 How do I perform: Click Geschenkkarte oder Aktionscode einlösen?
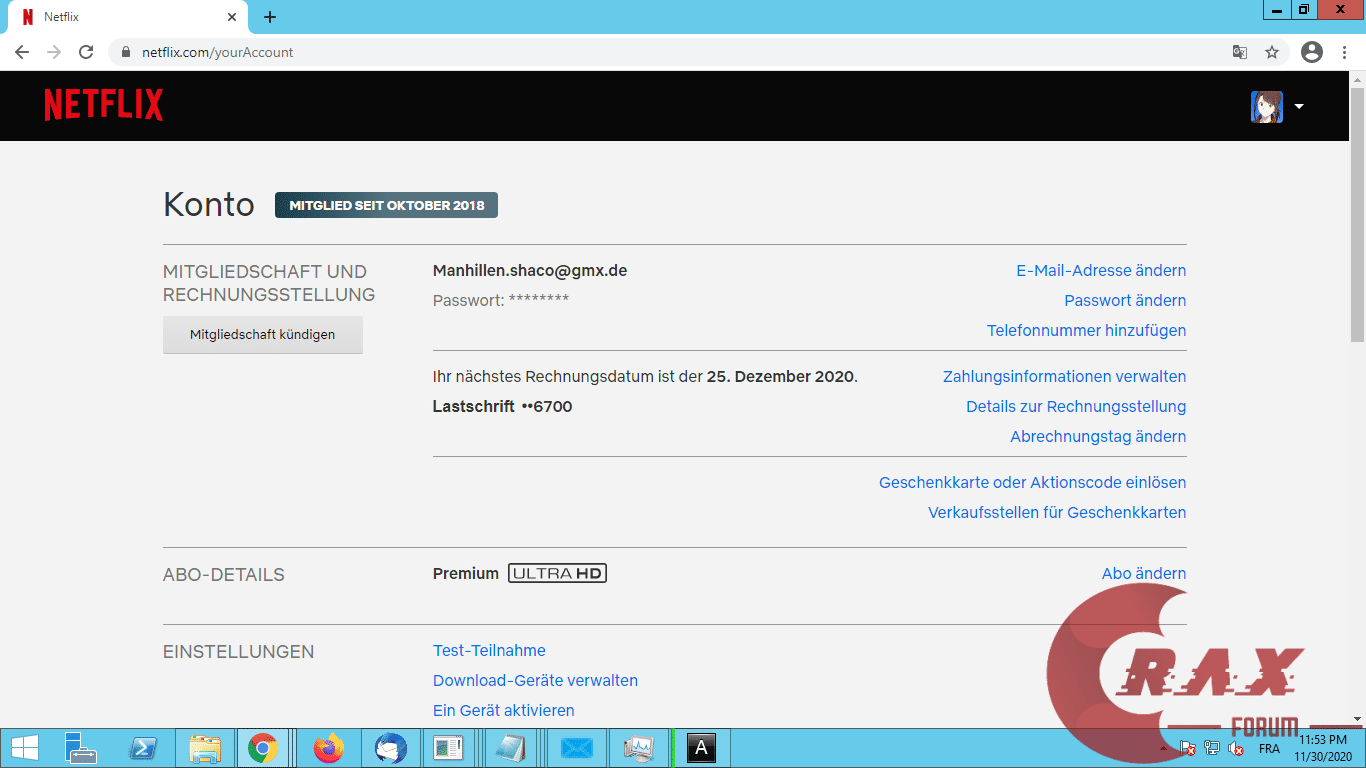[x=1033, y=482]
